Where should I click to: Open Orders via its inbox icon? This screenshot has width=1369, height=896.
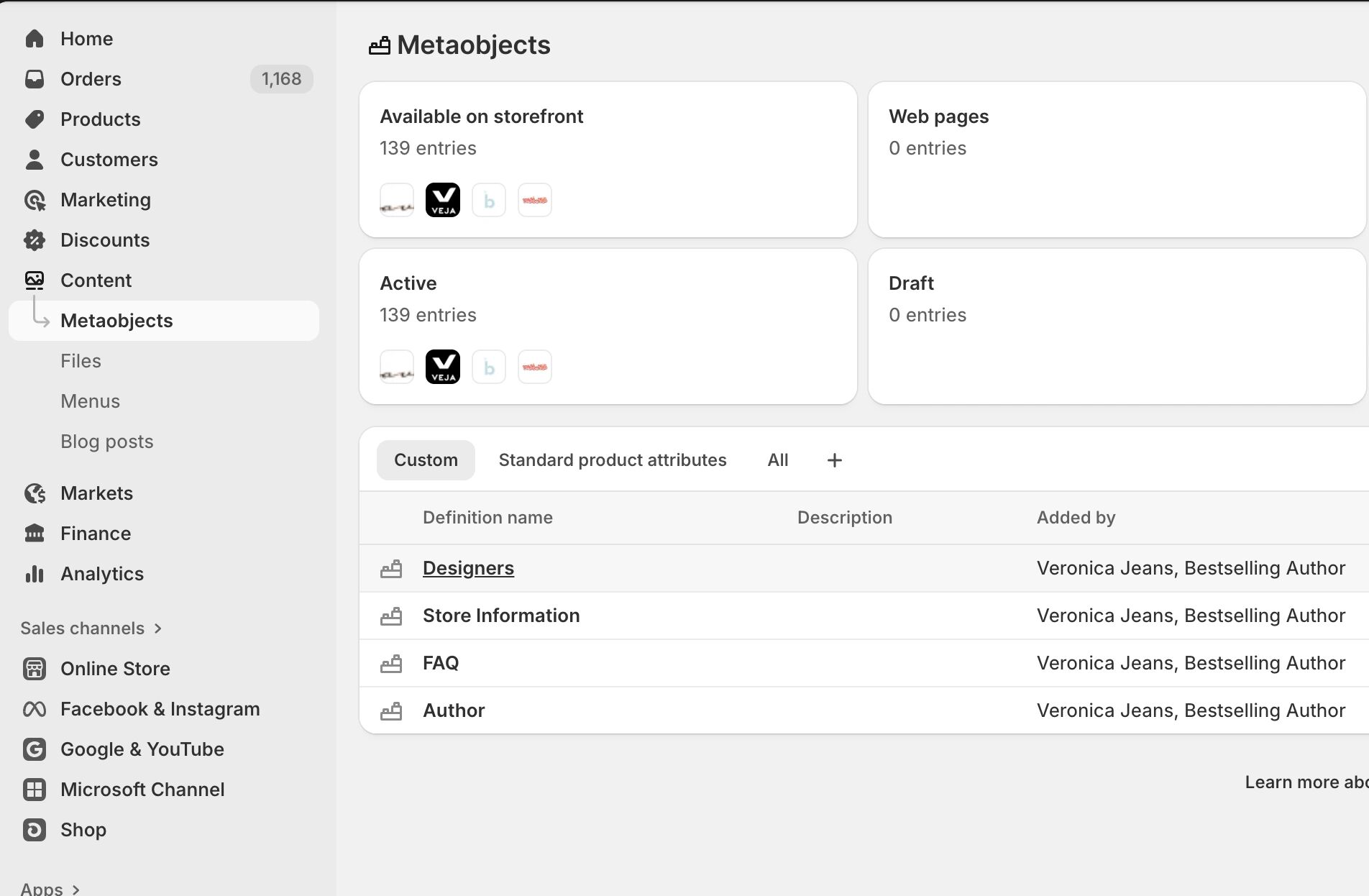coord(35,79)
